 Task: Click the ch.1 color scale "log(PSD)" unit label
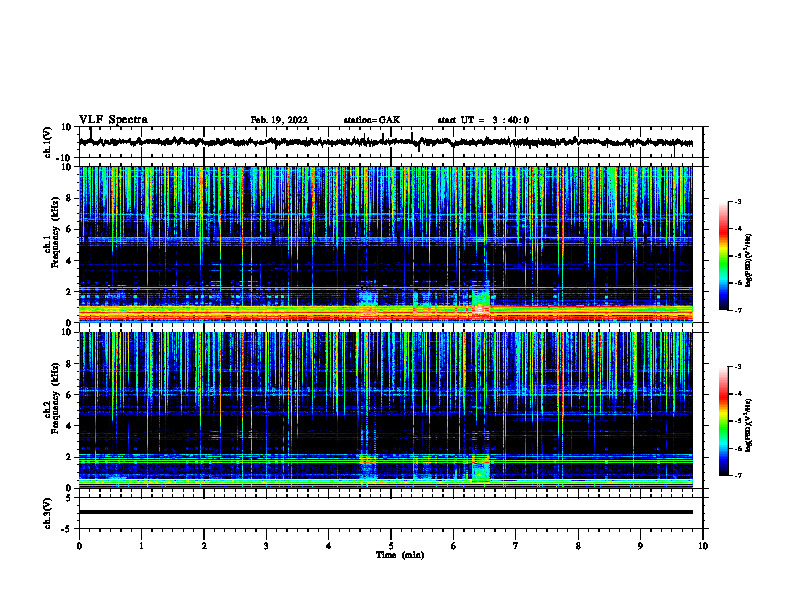click(748, 261)
